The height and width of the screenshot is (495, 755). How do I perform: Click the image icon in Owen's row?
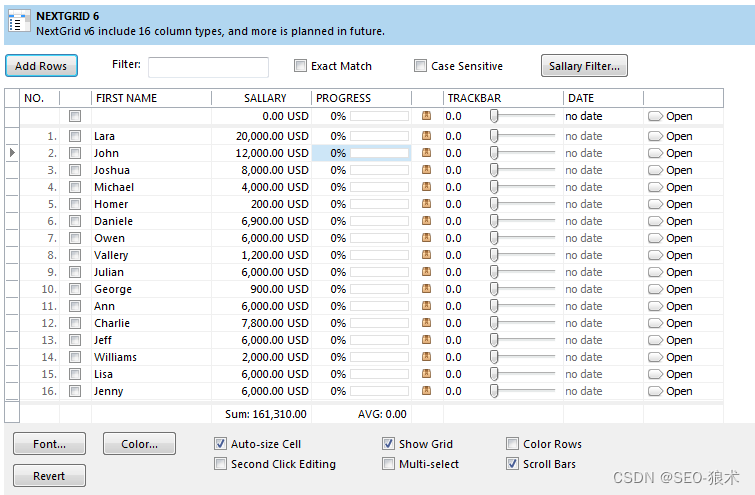point(426,238)
